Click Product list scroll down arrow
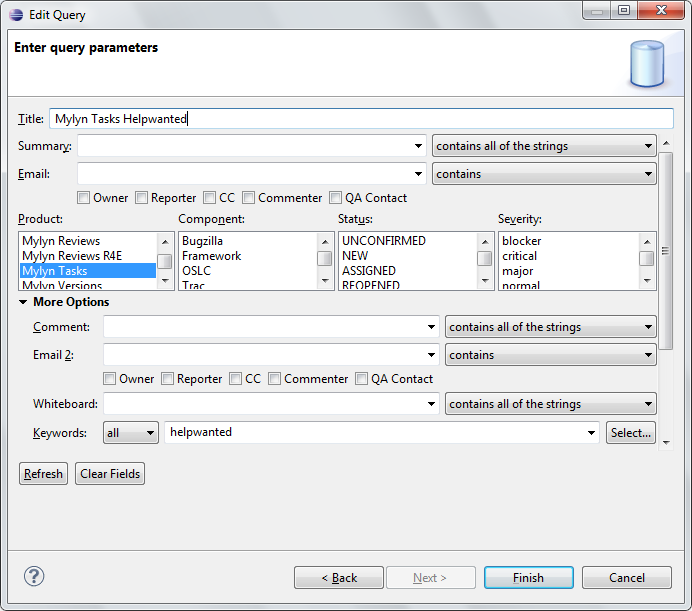 (165, 281)
